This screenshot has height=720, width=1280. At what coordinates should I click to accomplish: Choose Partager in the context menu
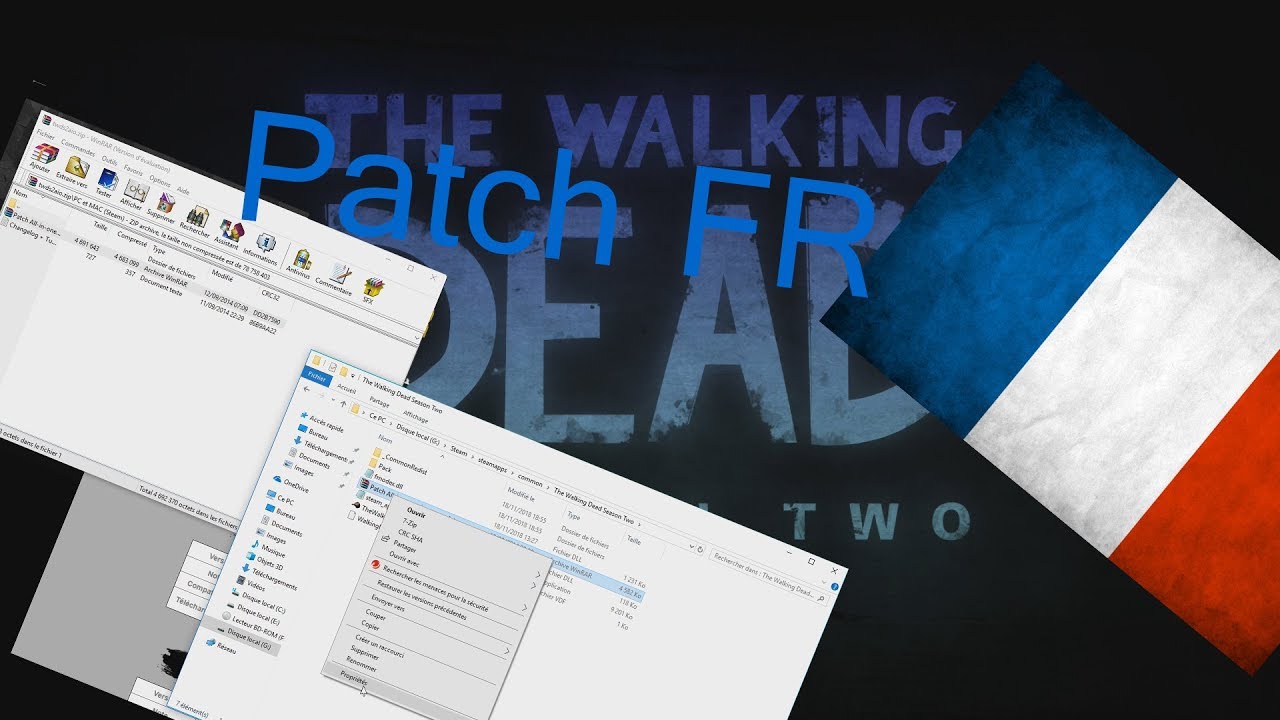[x=404, y=546]
